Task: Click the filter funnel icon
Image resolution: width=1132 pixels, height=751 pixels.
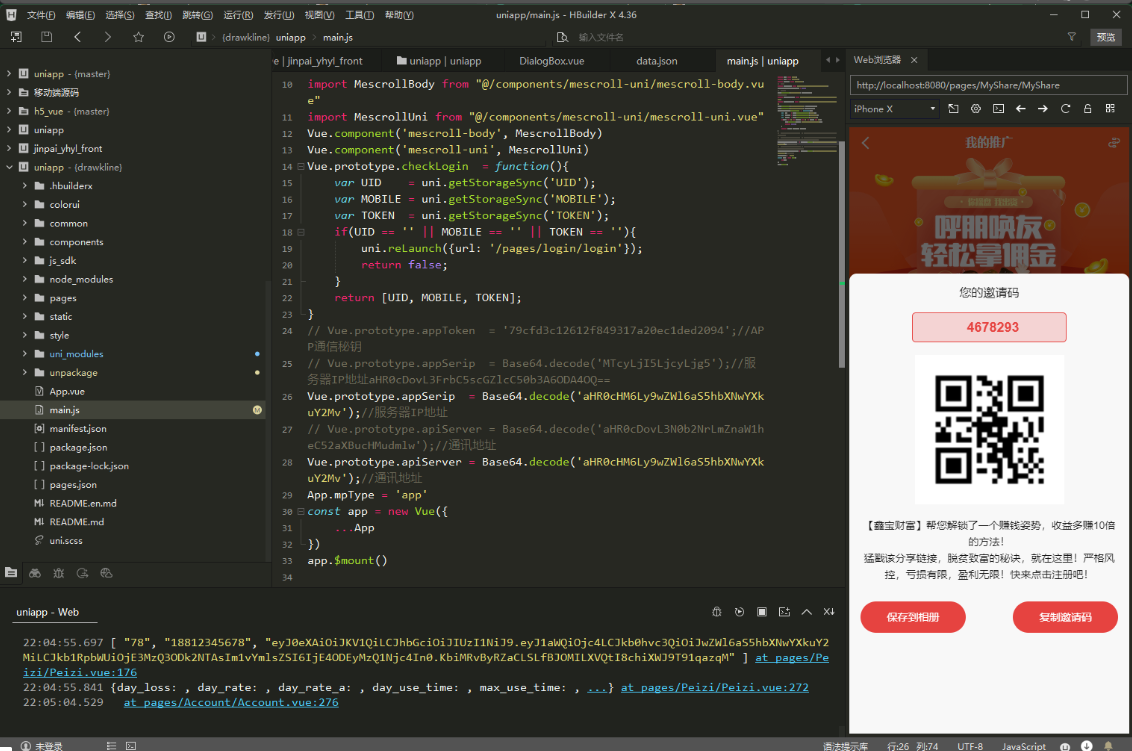Action: [1071, 37]
